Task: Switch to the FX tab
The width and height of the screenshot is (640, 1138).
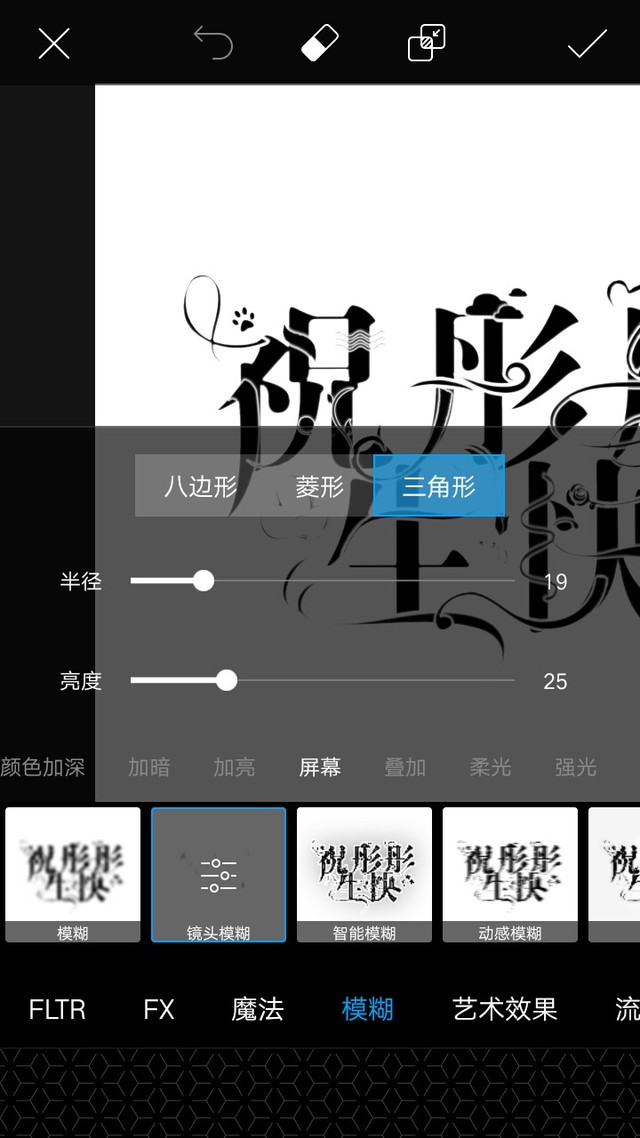Action: point(159,1009)
